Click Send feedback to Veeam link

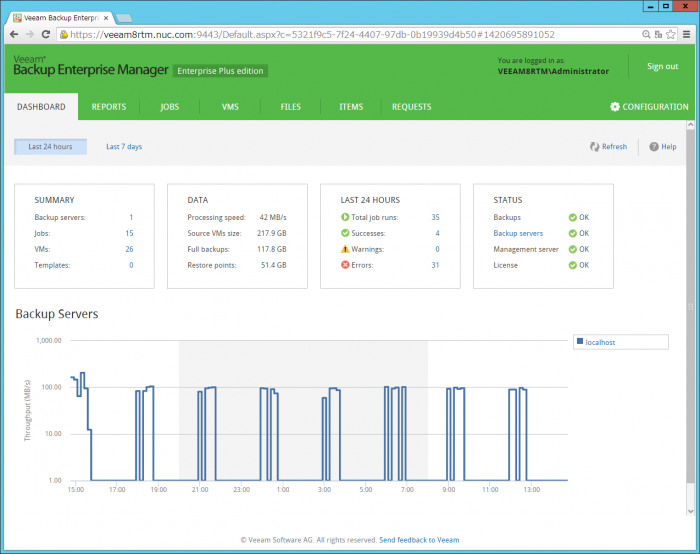419,540
